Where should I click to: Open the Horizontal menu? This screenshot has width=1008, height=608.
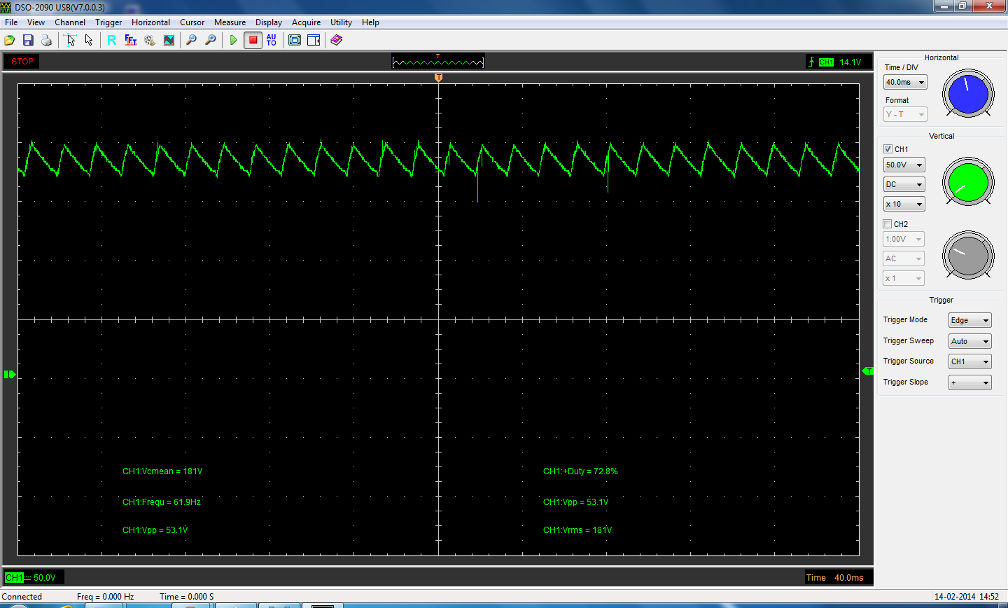(x=150, y=22)
